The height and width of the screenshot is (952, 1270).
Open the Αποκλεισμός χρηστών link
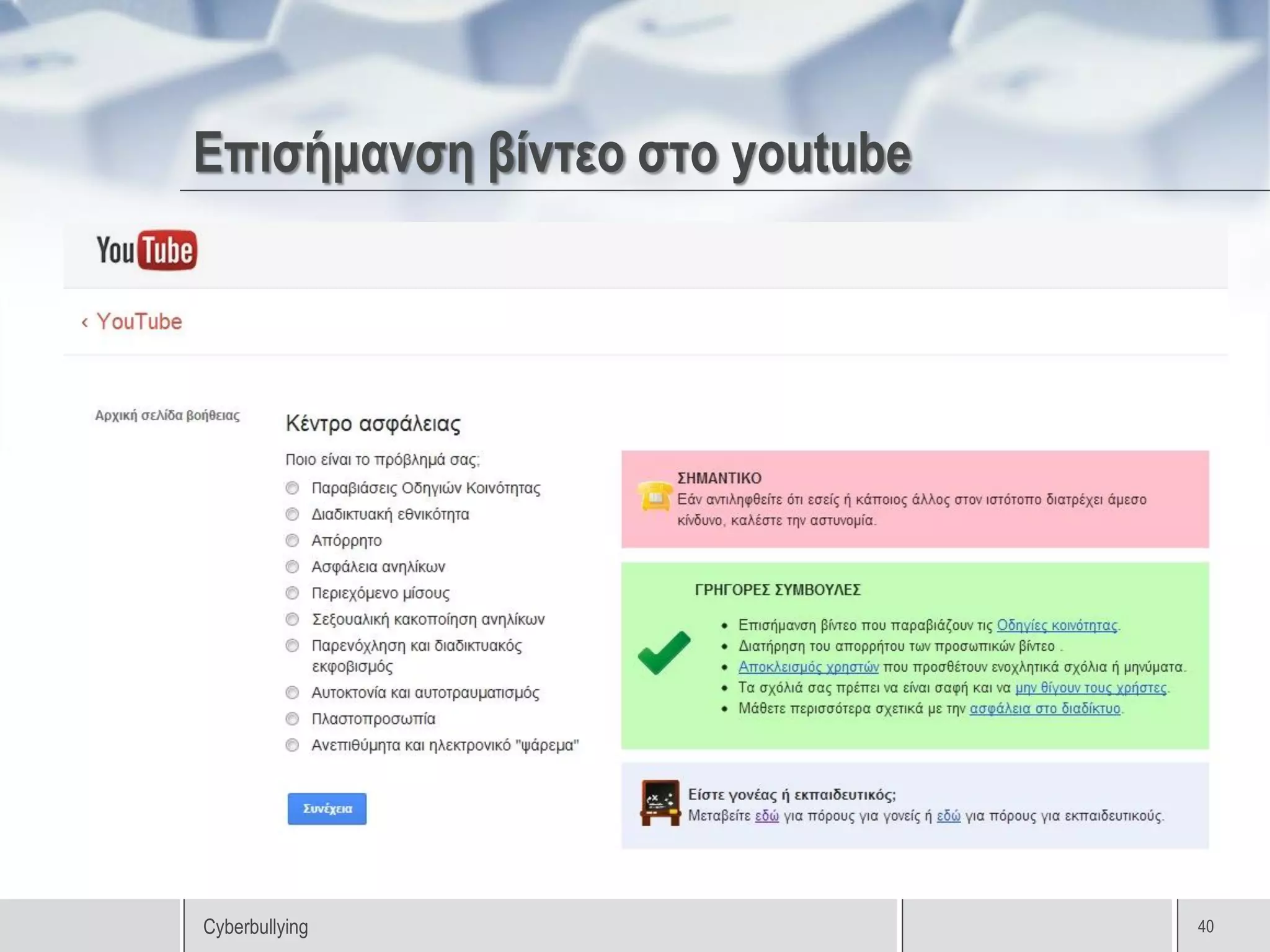tap(808, 667)
